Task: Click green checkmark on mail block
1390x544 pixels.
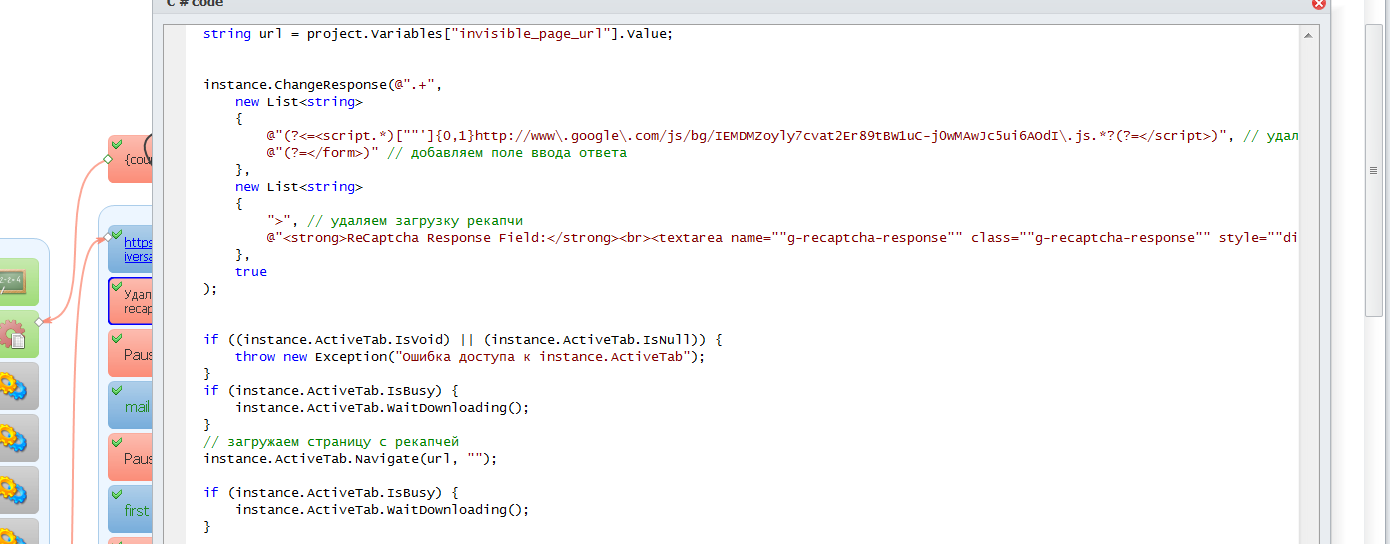Action: [x=117, y=390]
